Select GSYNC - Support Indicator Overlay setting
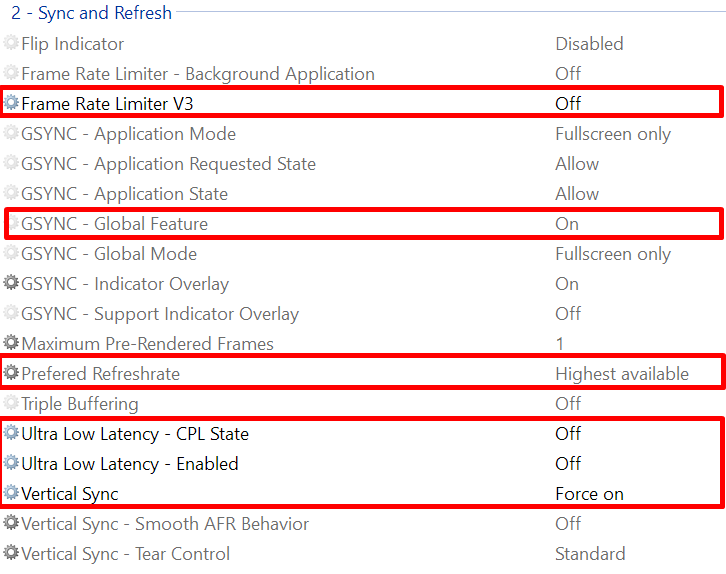The image size is (726, 574). pos(160,314)
